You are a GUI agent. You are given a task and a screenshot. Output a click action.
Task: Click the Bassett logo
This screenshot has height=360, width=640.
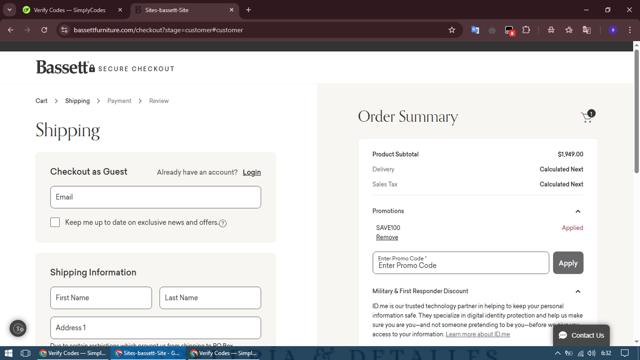click(62, 67)
